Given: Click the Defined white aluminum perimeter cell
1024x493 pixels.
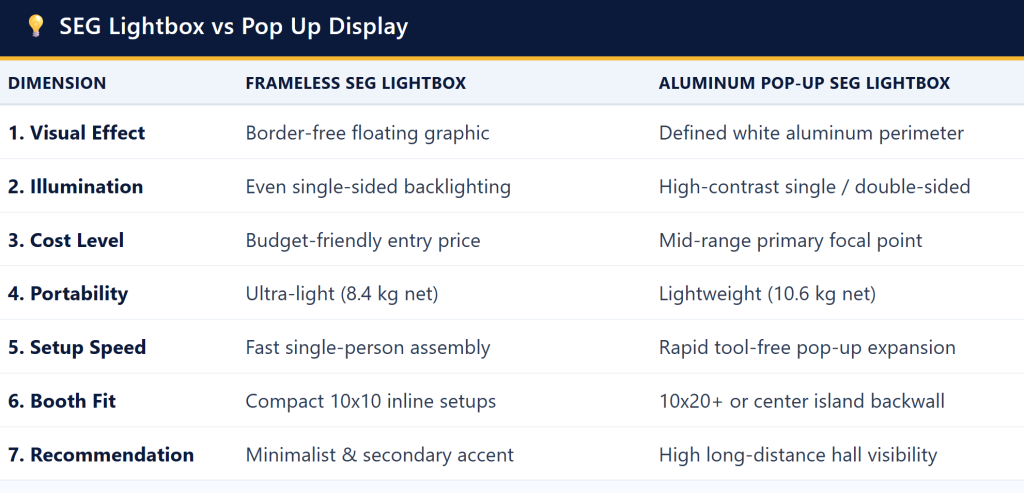Looking at the screenshot, I should (811, 133).
